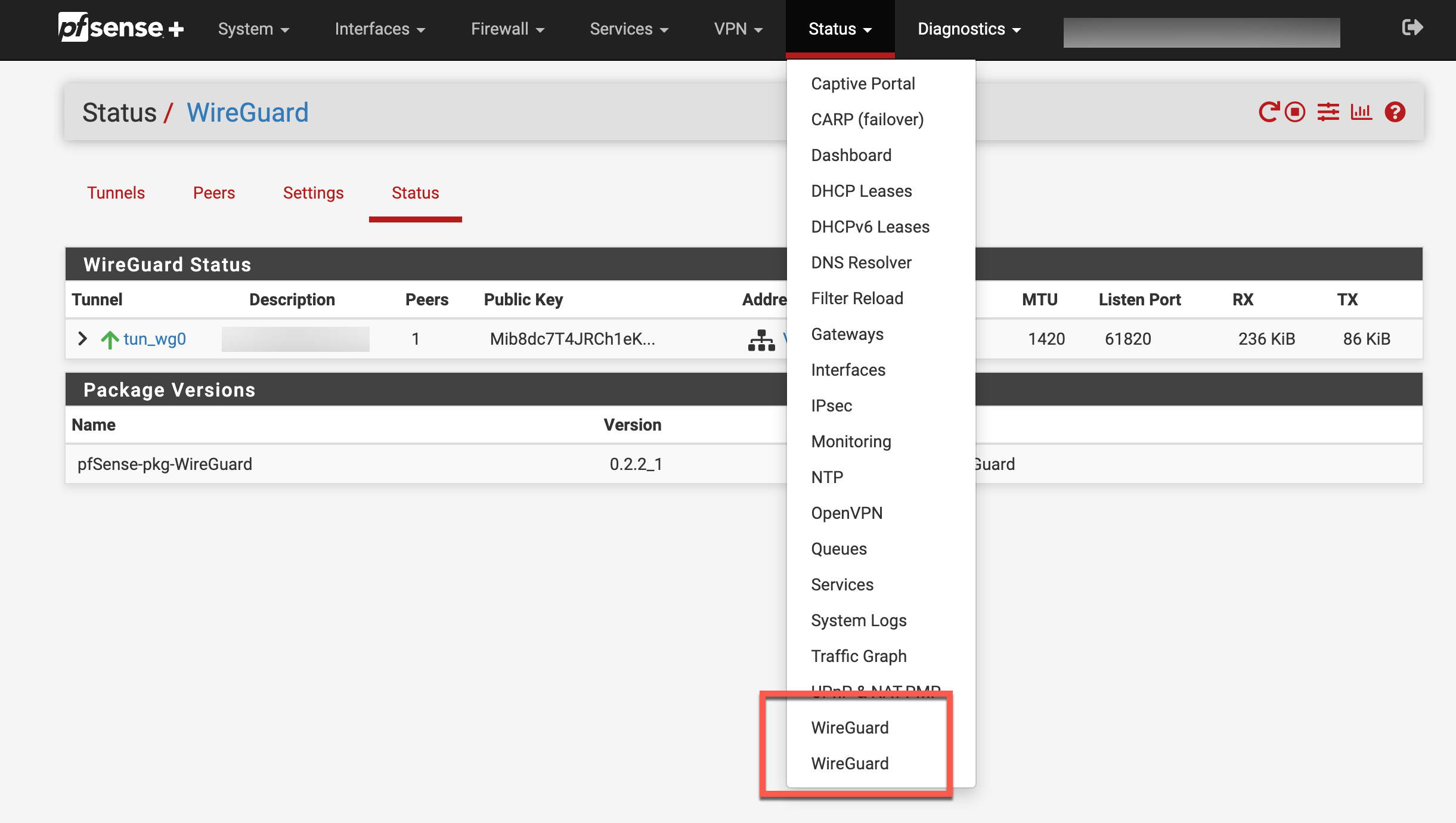Open related settings sliders icon
Viewport: 1456px width, 823px height.
[1328, 112]
